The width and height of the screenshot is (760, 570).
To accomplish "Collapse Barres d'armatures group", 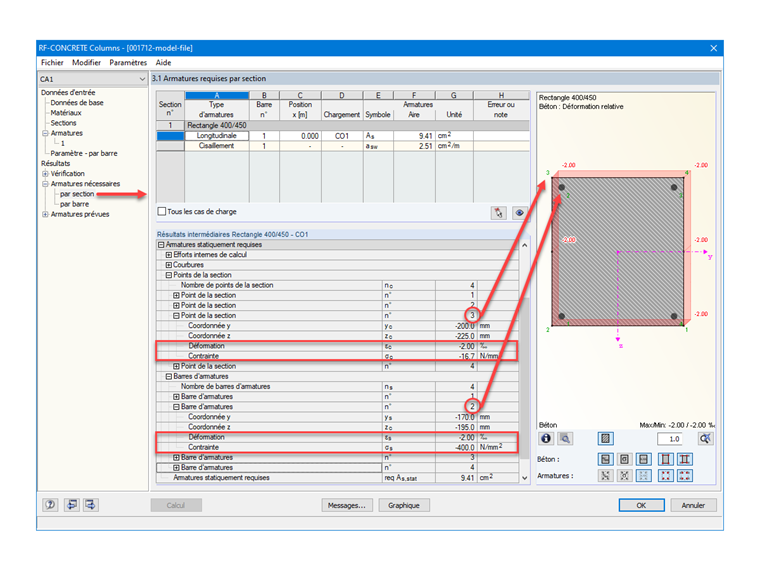I will coord(169,377).
